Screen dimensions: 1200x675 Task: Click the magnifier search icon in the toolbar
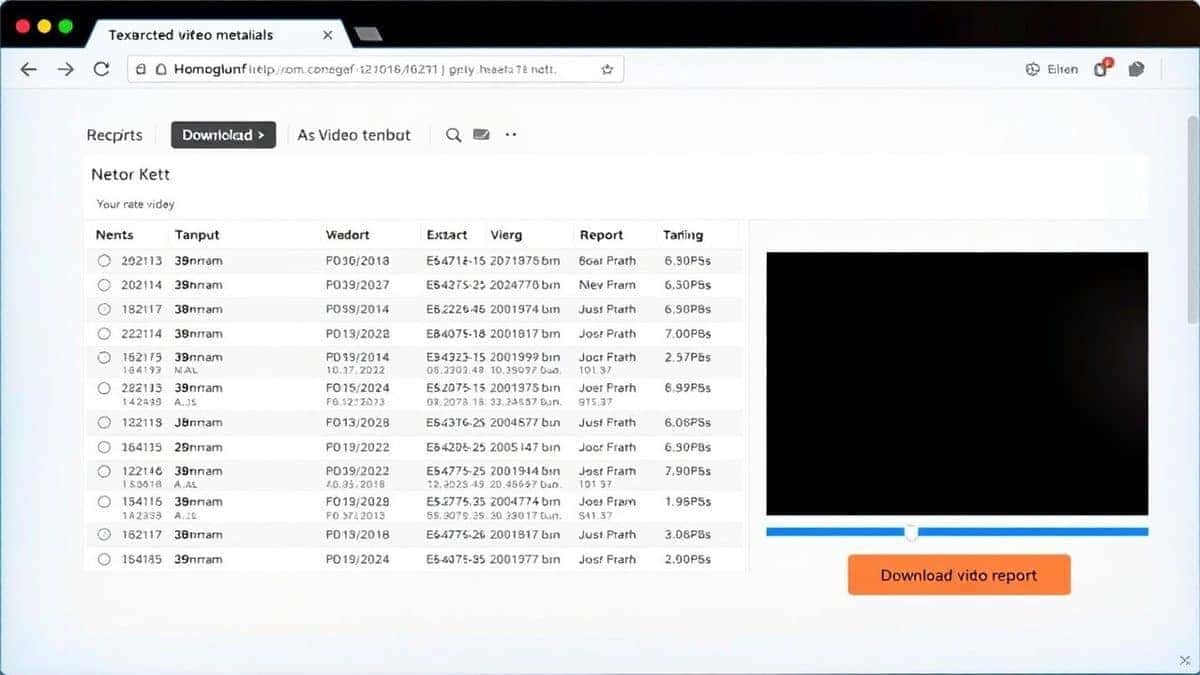point(454,135)
